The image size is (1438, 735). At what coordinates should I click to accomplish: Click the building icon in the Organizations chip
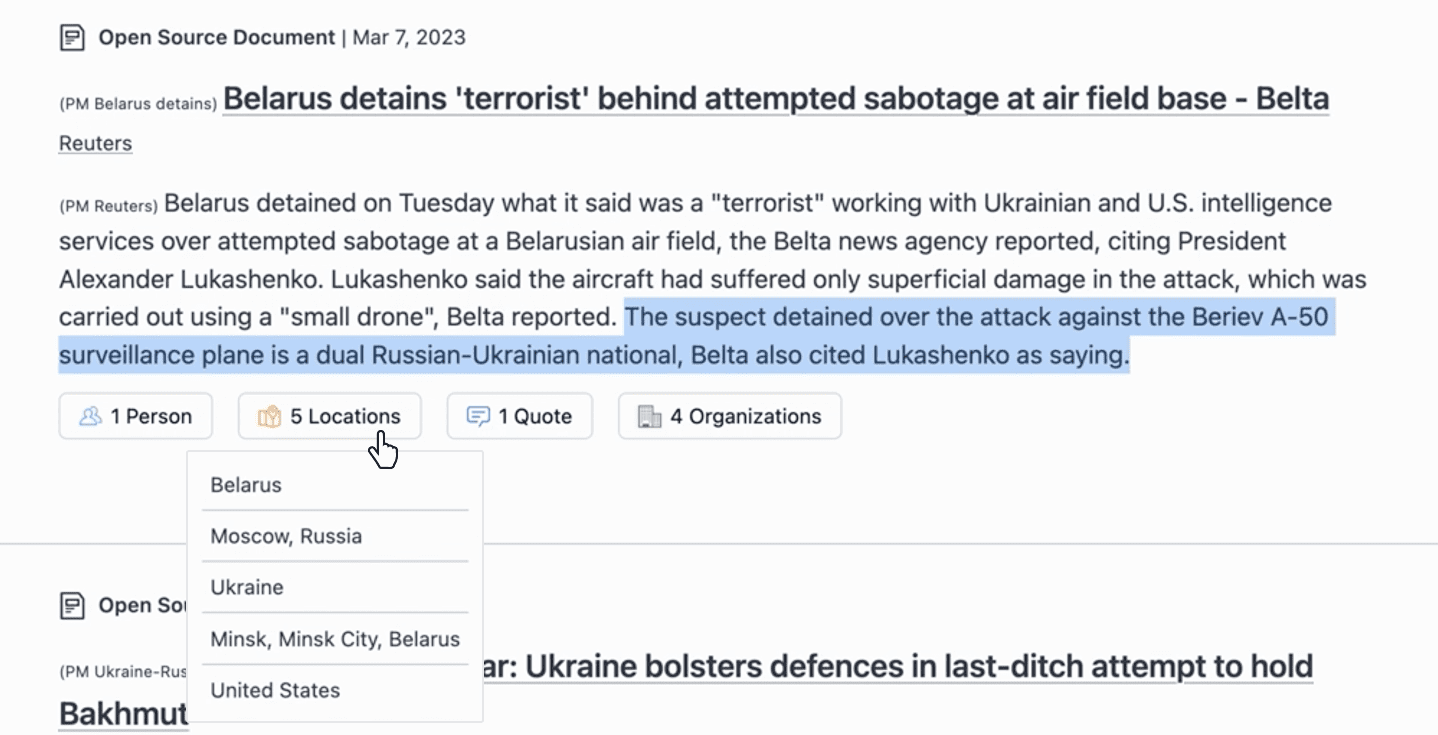pyautogui.click(x=650, y=416)
